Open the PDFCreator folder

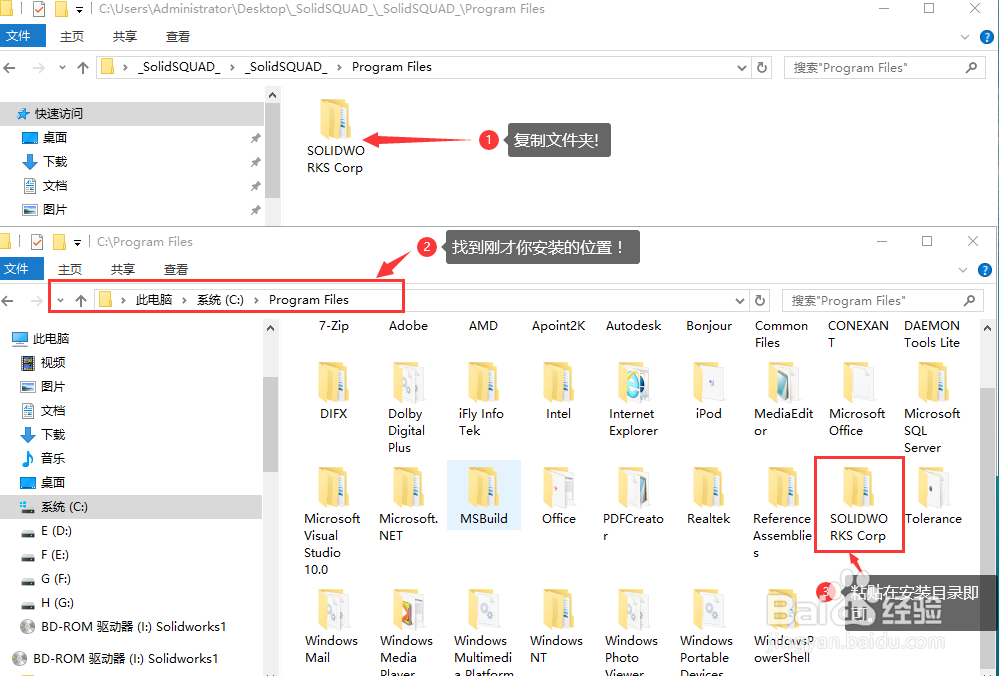click(x=633, y=504)
